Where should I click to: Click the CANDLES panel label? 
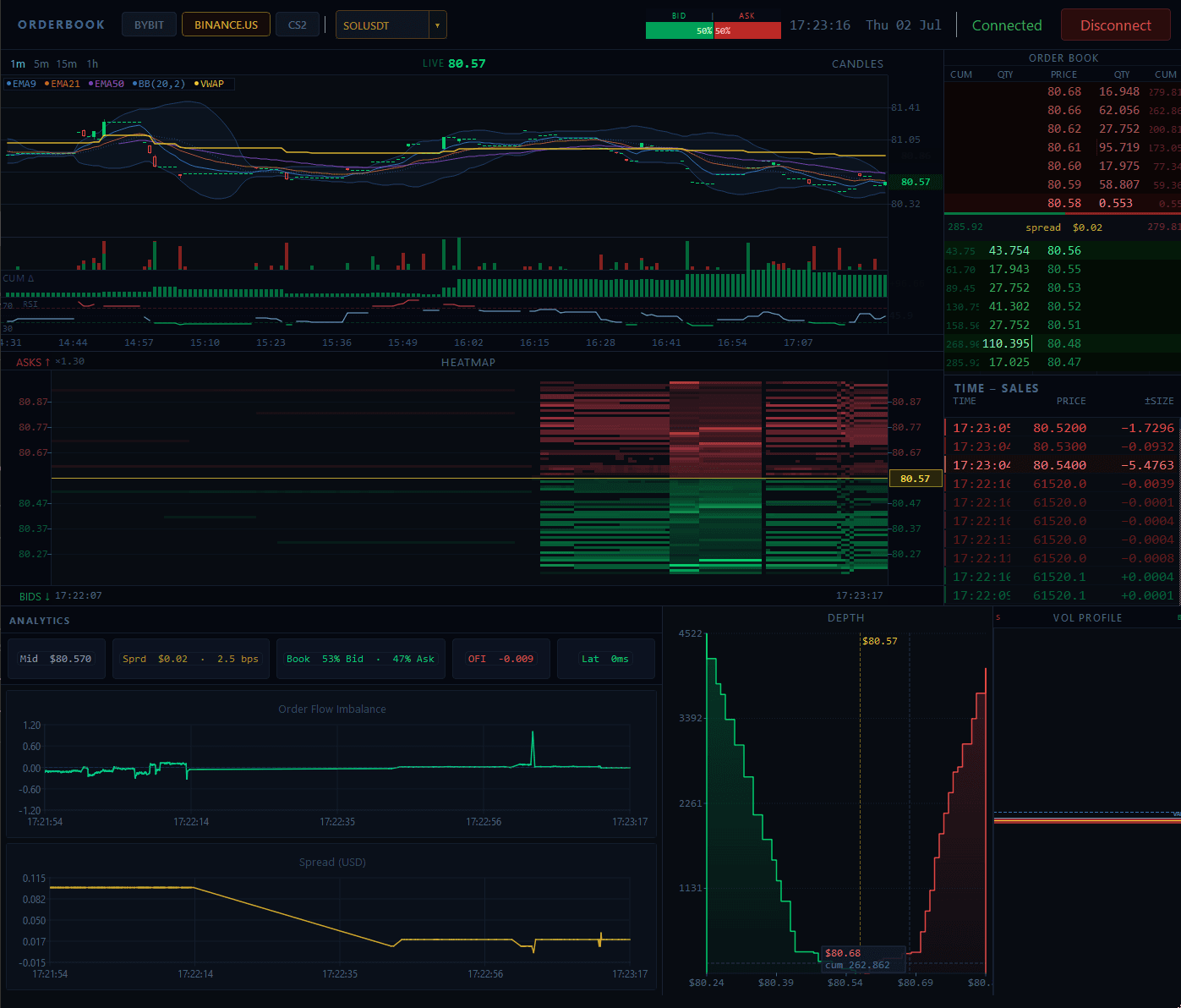tap(857, 63)
